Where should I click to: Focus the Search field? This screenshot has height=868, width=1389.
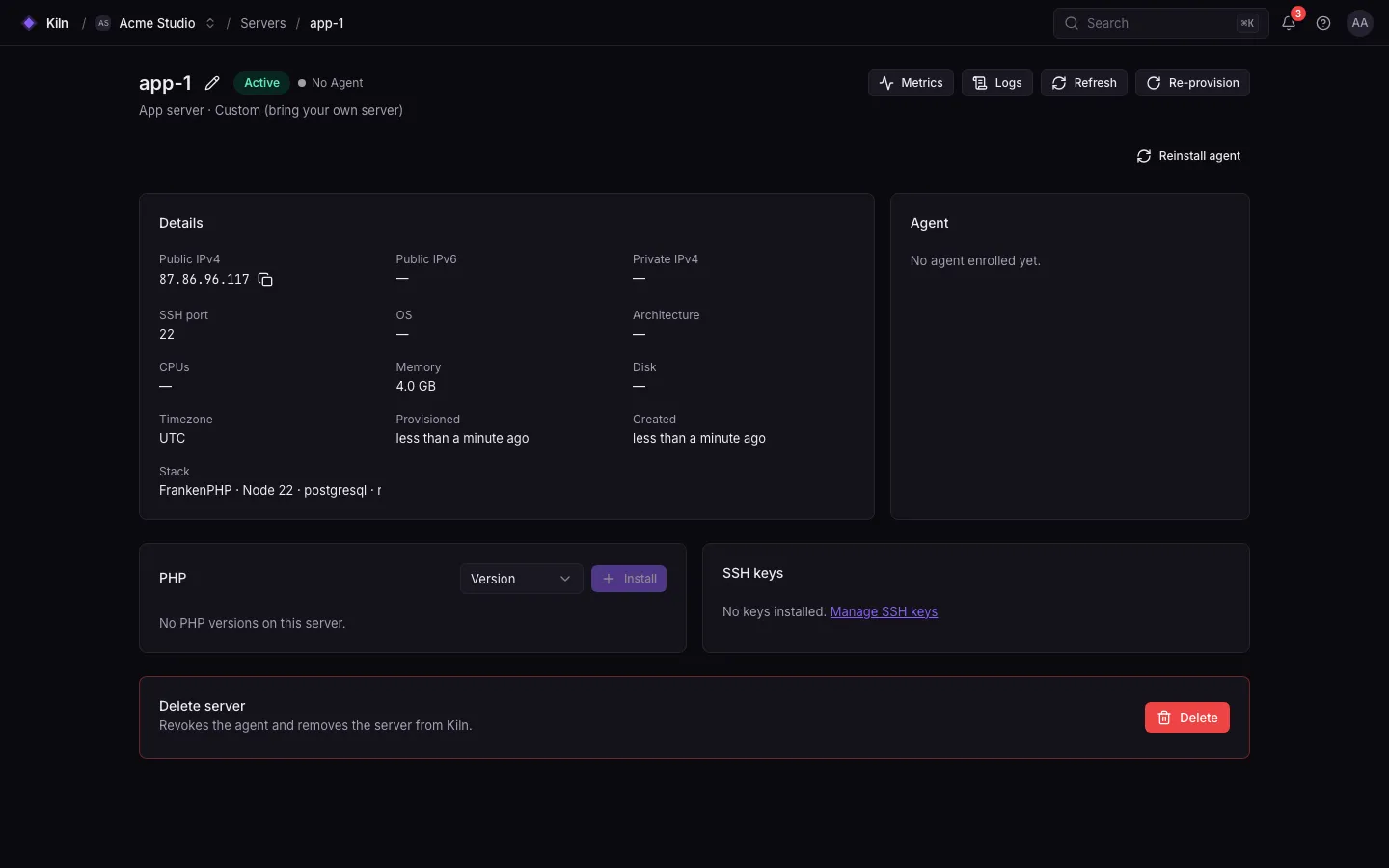(1161, 23)
